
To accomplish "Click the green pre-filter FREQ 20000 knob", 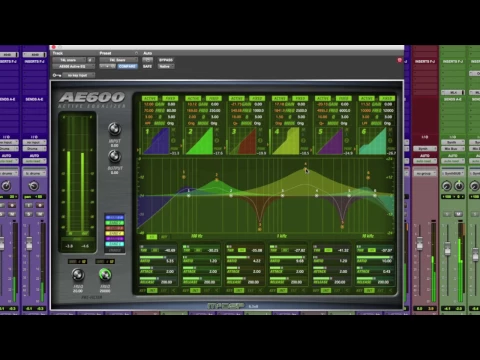I will 105,275.
